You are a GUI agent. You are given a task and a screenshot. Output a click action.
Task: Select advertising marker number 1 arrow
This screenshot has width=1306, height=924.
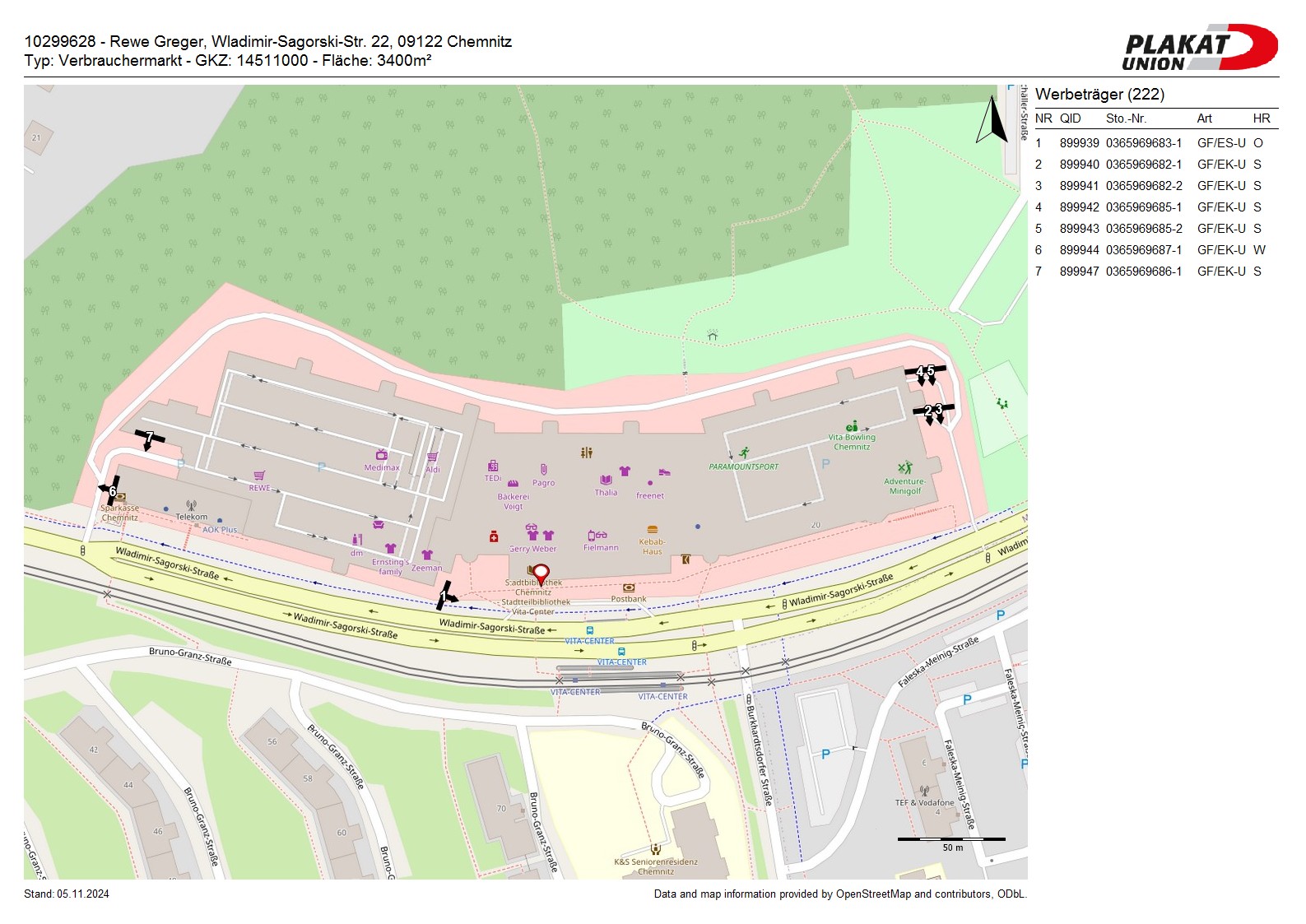[x=445, y=595]
